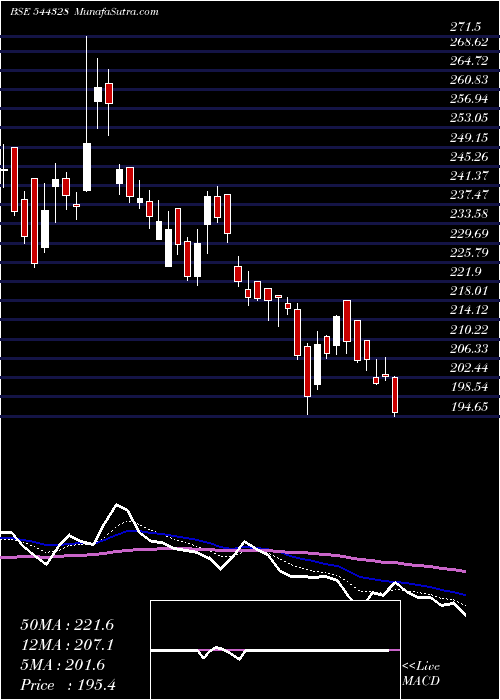Click the 202.44 price axis label

coord(469,368)
